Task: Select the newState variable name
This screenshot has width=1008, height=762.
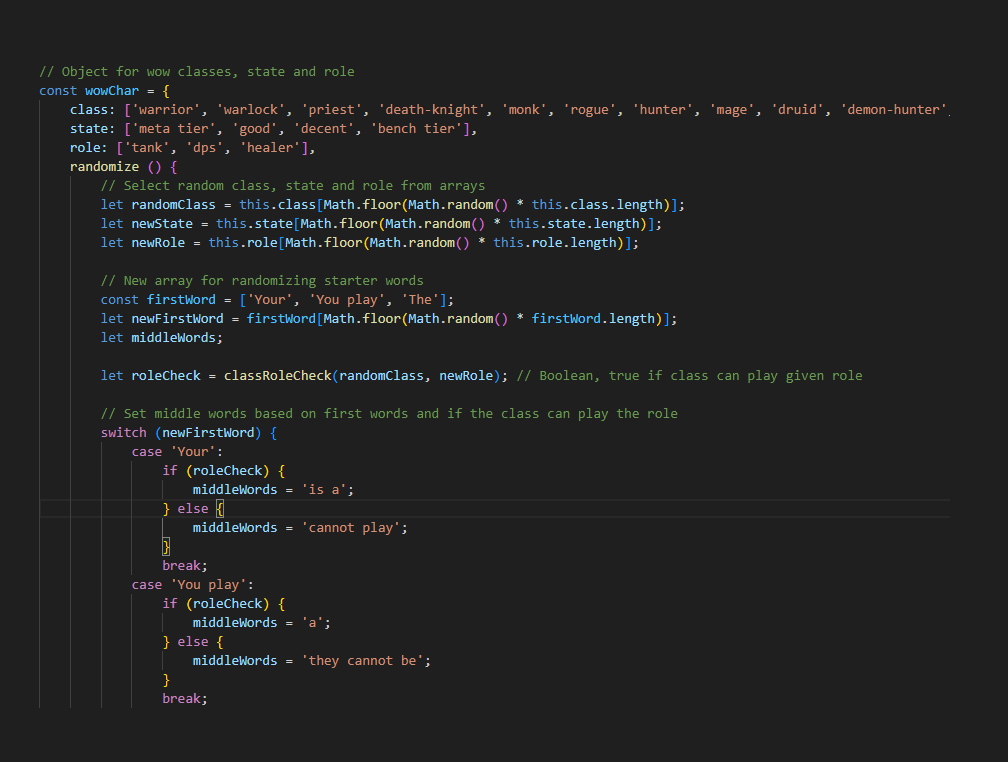Action: coord(162,223)
